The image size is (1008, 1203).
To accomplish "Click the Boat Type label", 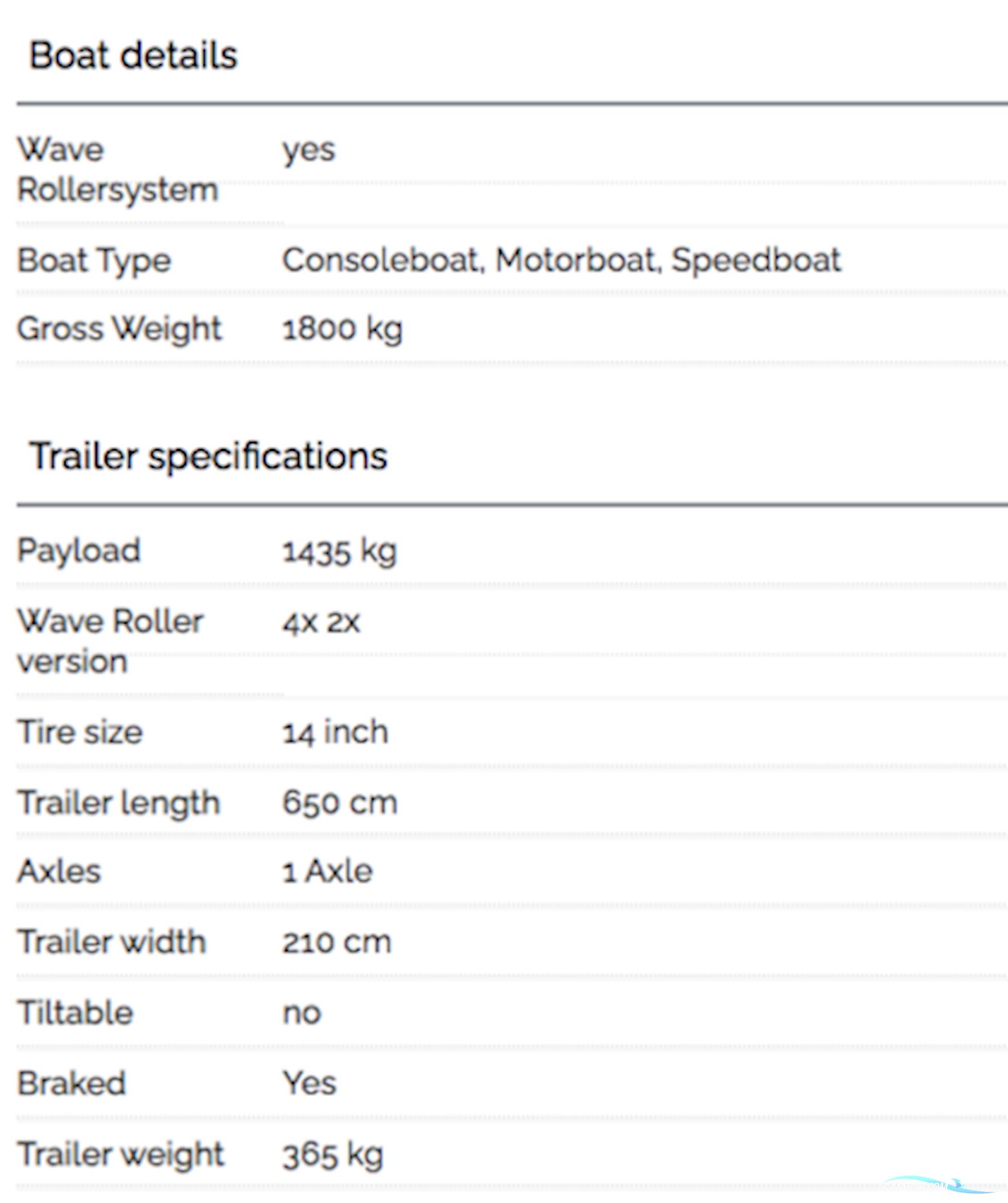I will (94, 261).
